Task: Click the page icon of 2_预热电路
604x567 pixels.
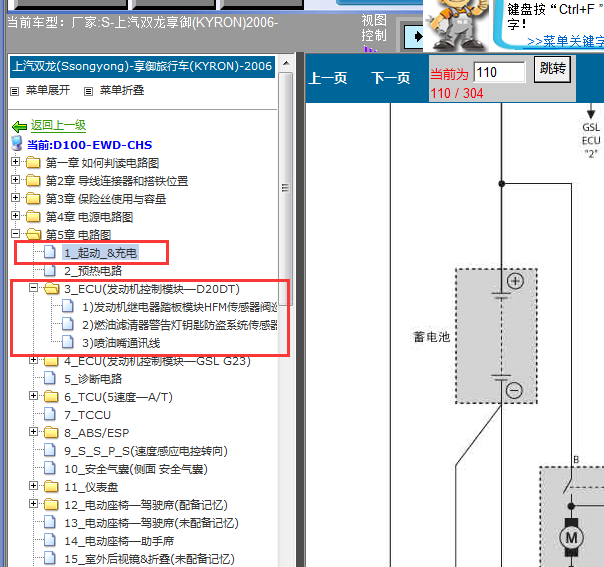Action: click(x=50, y=270)
